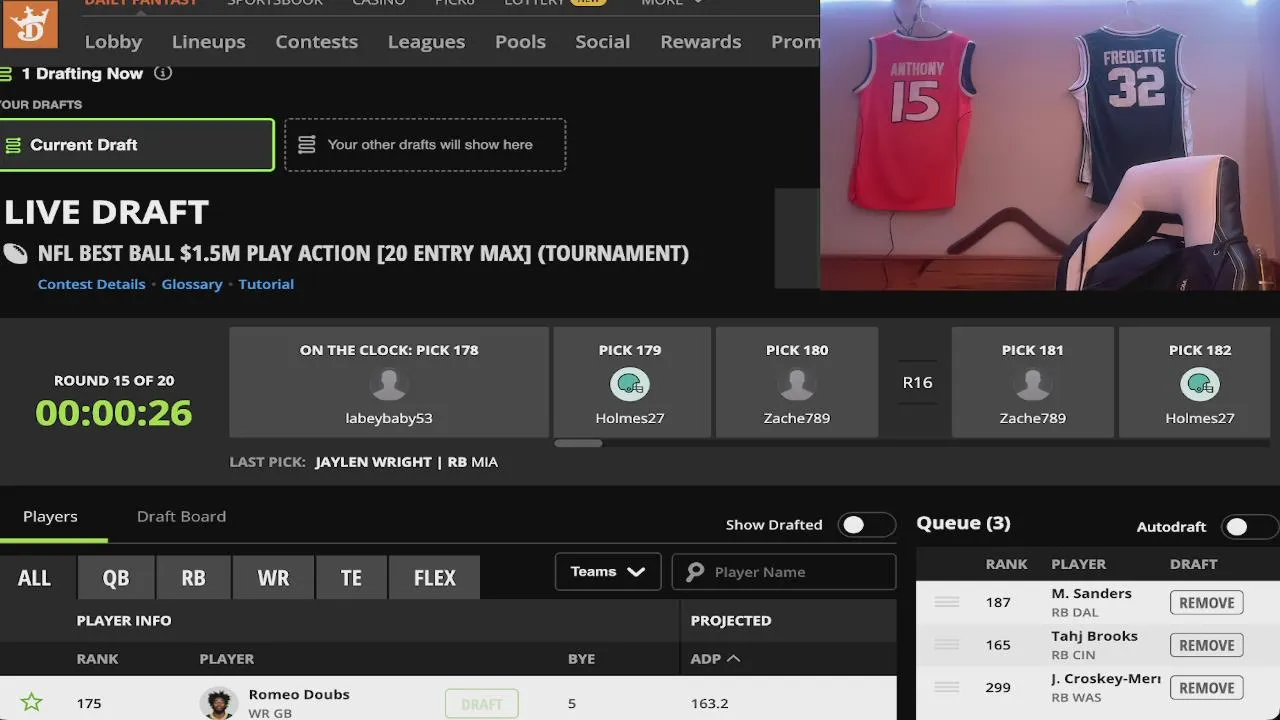Grab reorder handle for J. Croskey-Merritt
Image resolution: width=1280 pixels, height=720 pixels.
pyautogui.click(x=946, y=687)
